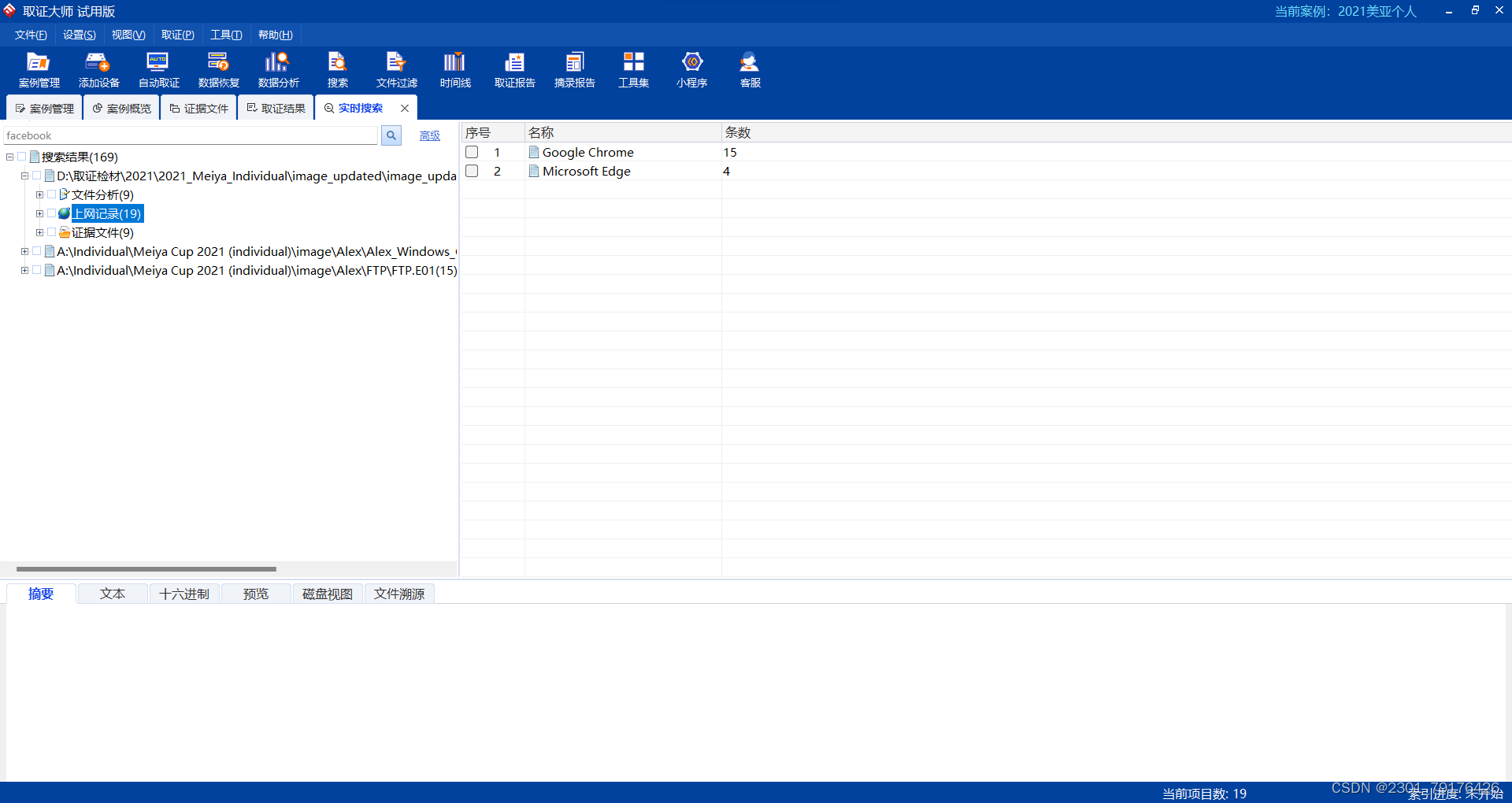Tick the 文件分析(9) checkbox

(x=52, y=194)
